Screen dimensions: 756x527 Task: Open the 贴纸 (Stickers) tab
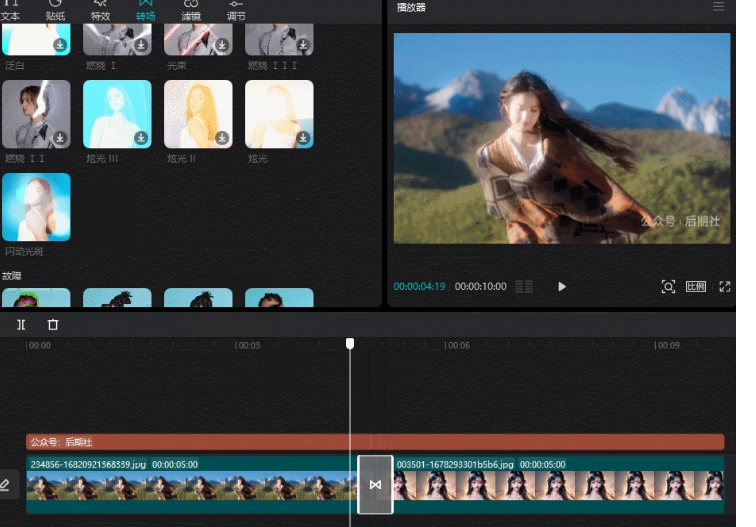[x=55, y=11]
